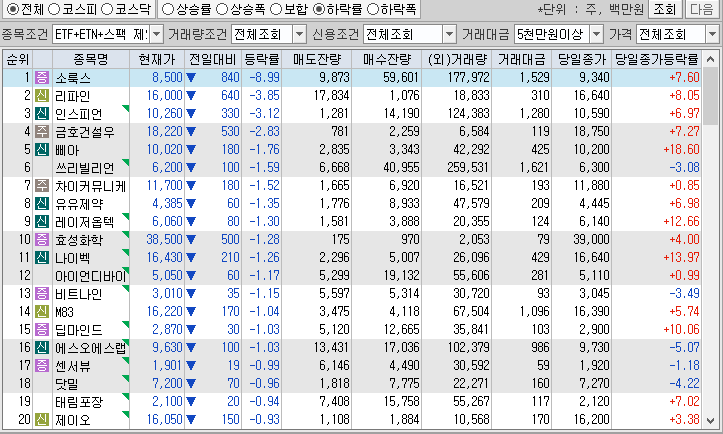Click the 증 badge beside 비트나인
This screenshot has width=723, height=434.
[x=42, y=293]
